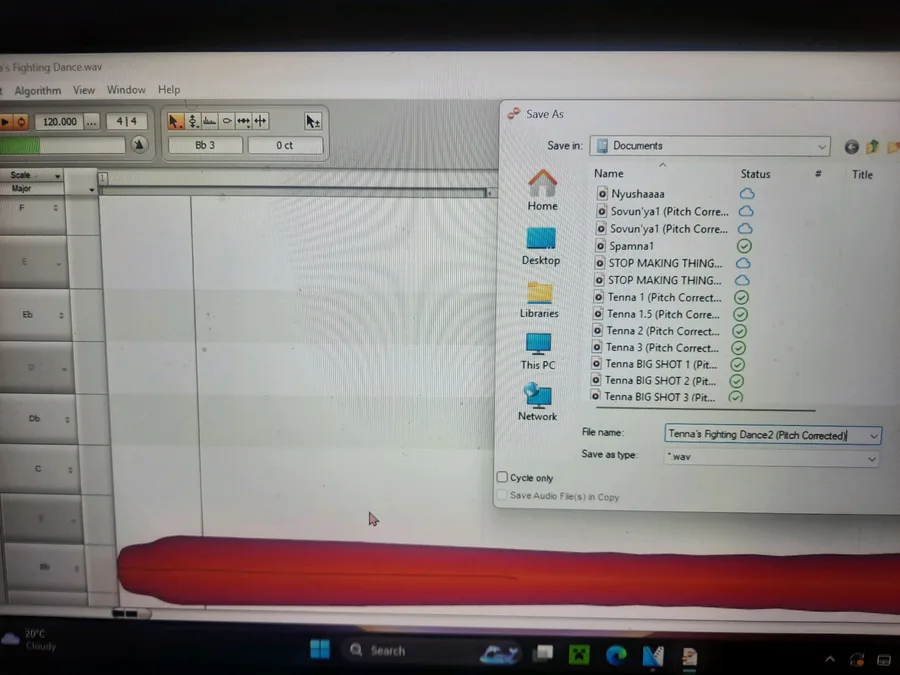Click the 120.000 tempo field
Screen dimensions: 900x675
click(x=59, y=122)
